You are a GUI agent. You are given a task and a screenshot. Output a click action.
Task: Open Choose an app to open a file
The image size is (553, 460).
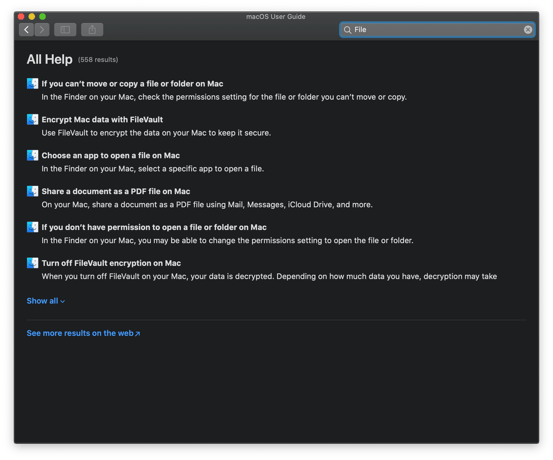(111, 156)
